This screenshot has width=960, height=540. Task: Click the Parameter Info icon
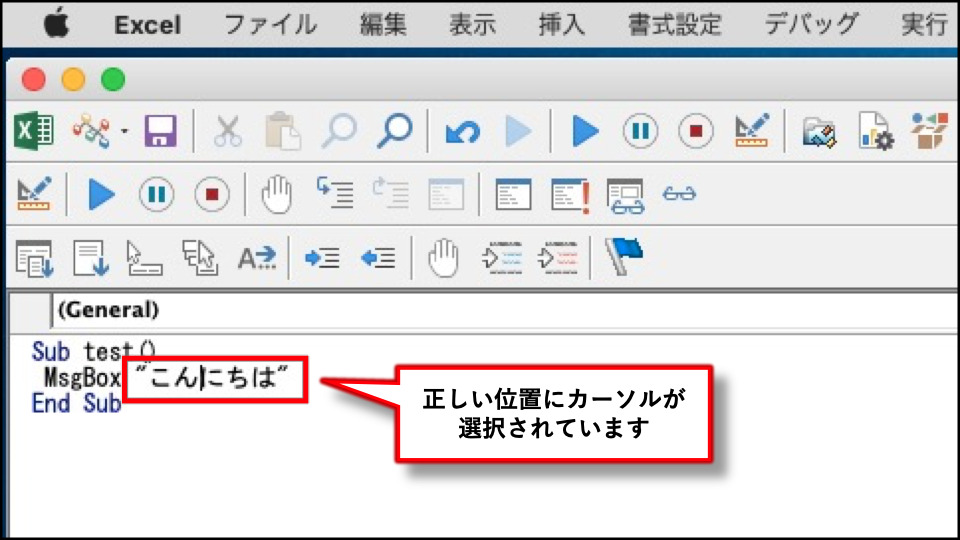click(x=200, y=257)
